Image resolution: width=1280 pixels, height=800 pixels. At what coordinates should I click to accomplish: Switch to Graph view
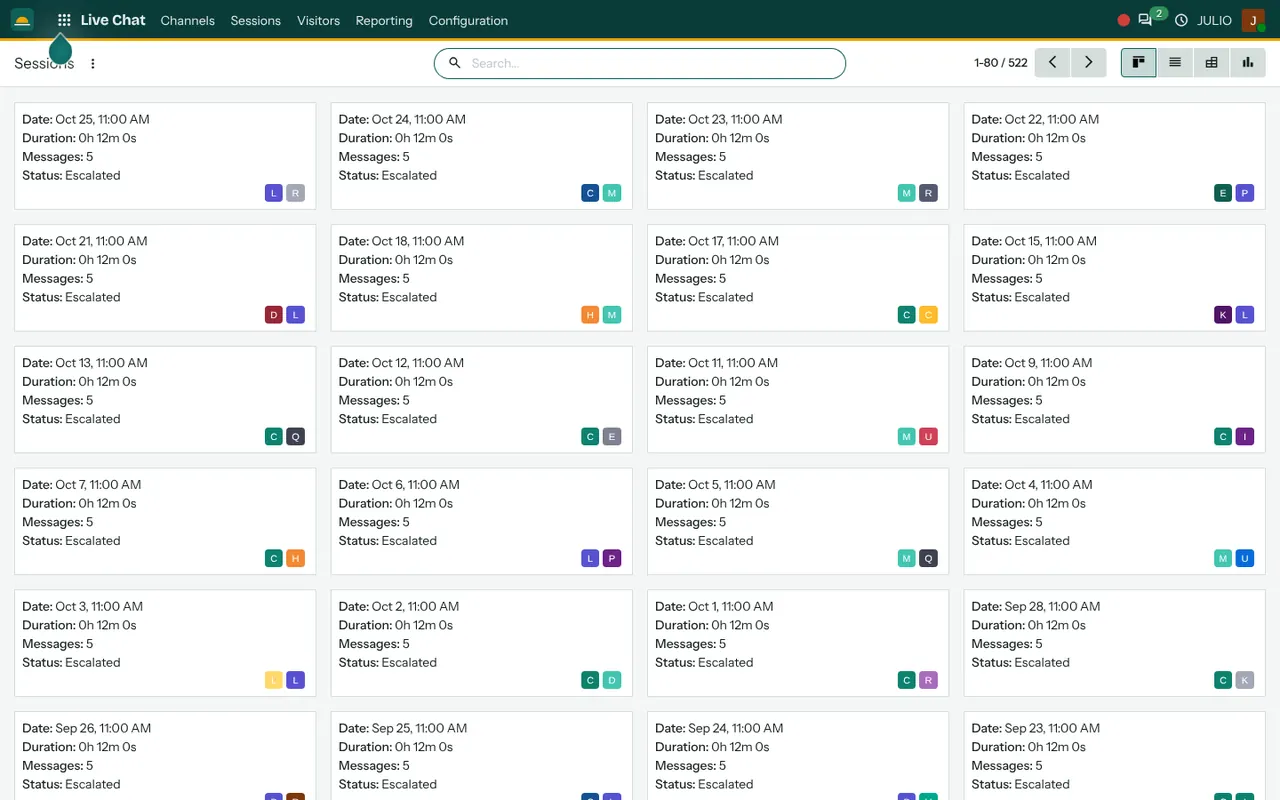click(x=1247, y=62)
